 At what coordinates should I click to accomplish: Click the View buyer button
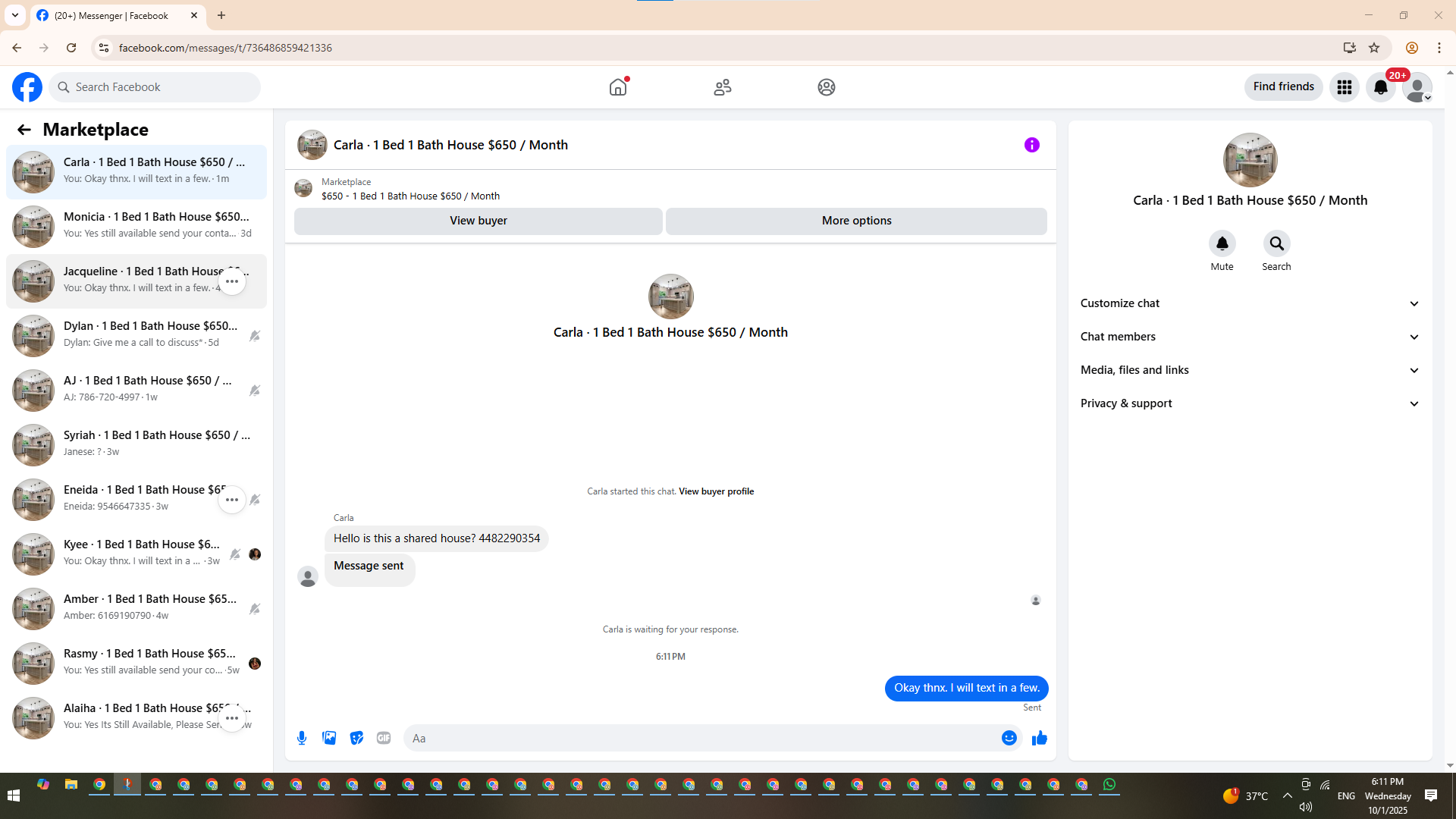coord(479,221)
